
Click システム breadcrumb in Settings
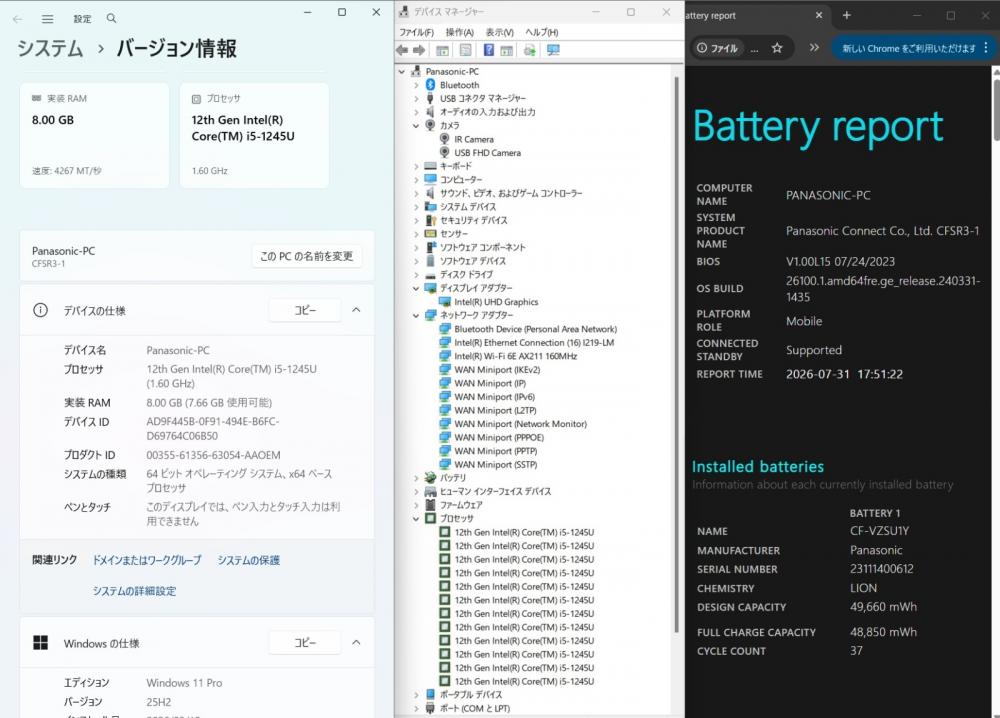click(x=50, y=48)
